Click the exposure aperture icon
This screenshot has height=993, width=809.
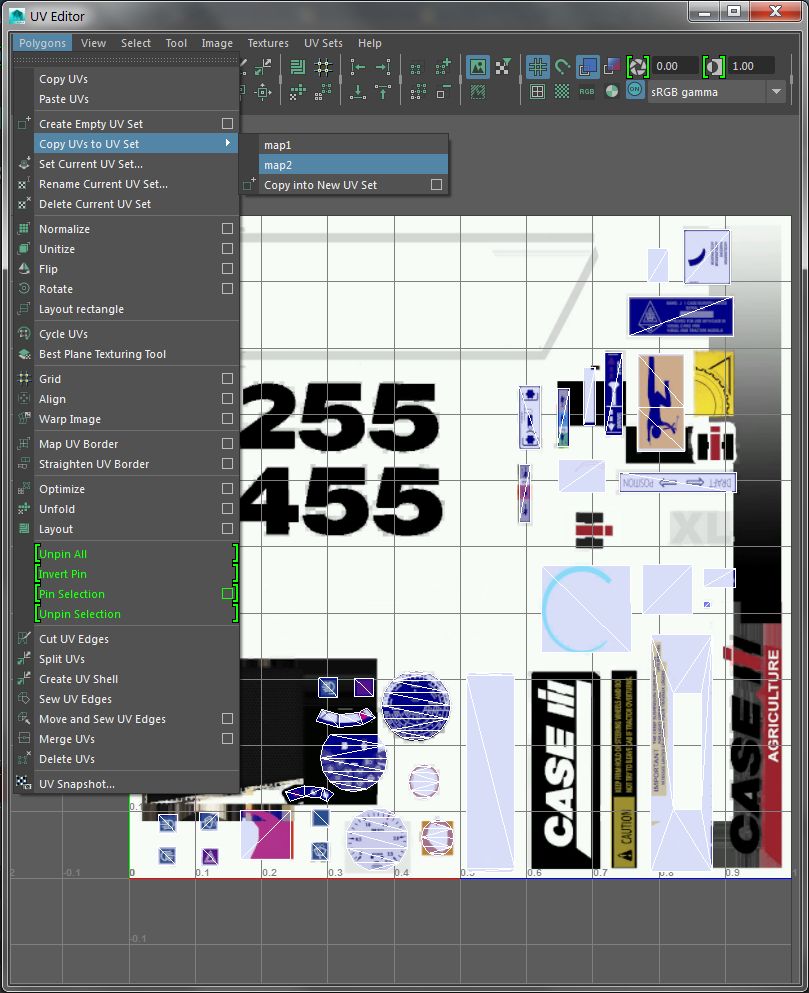point(638,66)
